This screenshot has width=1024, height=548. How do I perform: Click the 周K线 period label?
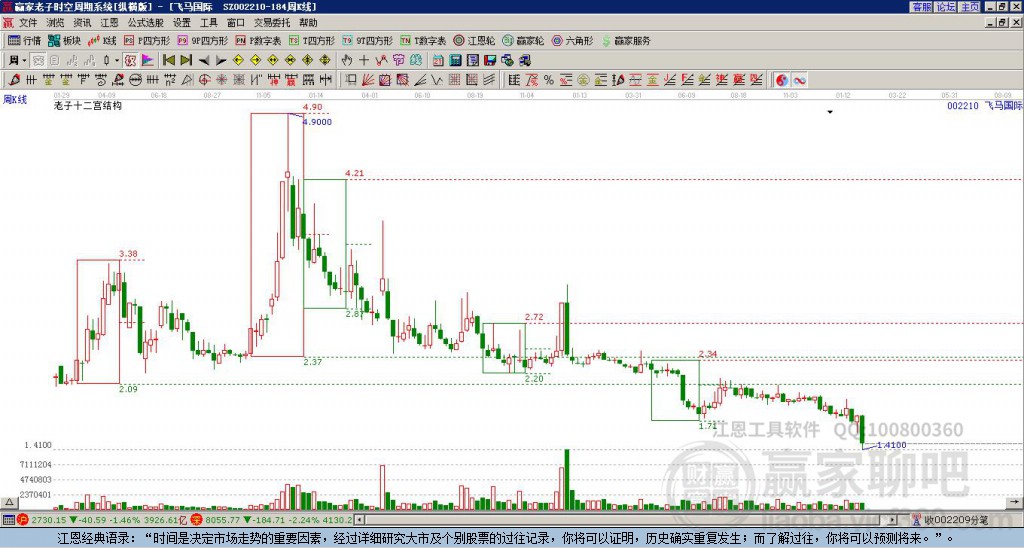click(14, 100)
